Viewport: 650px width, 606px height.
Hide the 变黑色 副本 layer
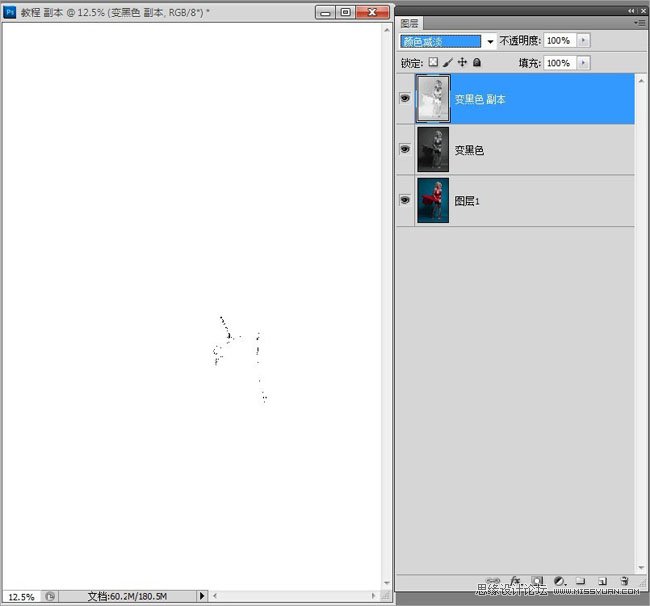(x=405, y=98)
